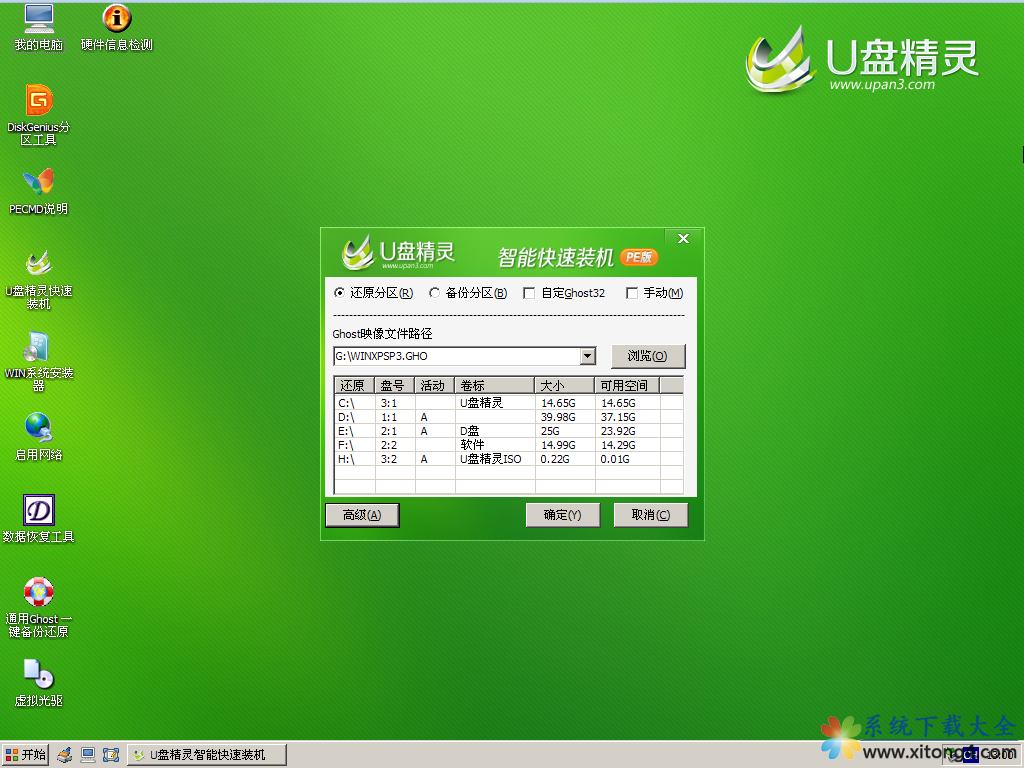
Task: Enable the 手动(M) checkbox
Action: tap(654, 293)
